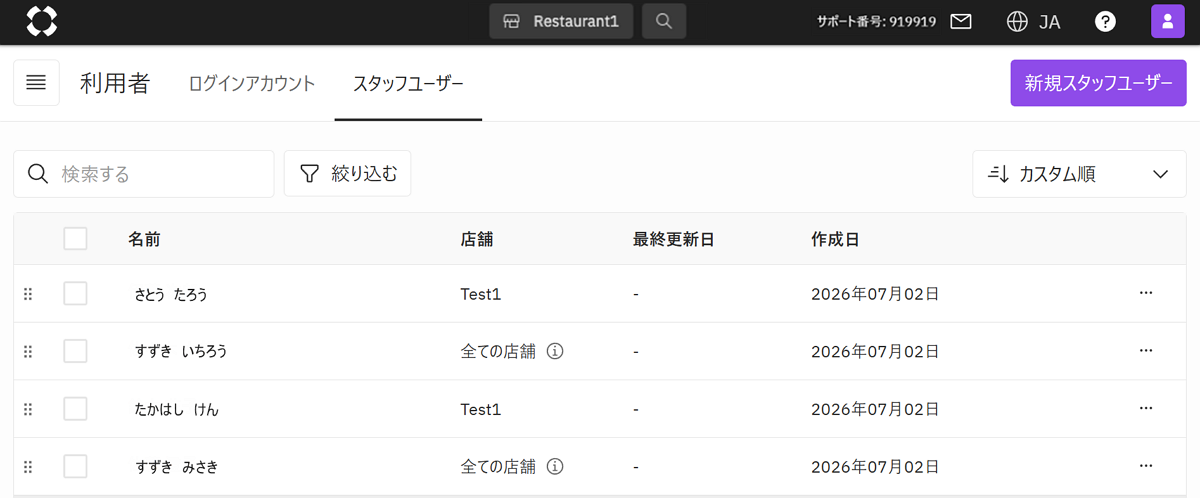Click the globe language icon
Image resolution: width=1200 pixels, height=498 pixels.
tap(1017, 21)
